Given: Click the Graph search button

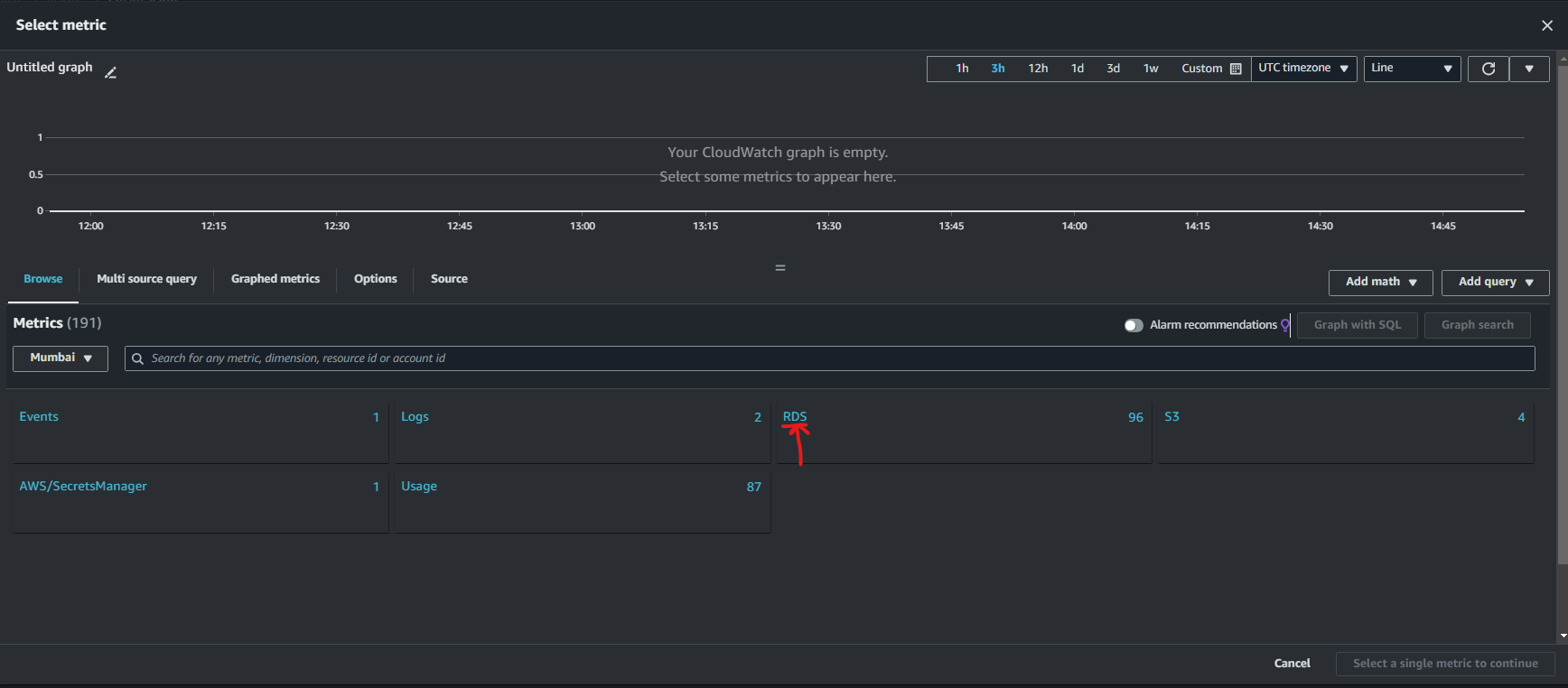Looking at the screenshot, I should pyautogui.click(x=1477, y=325).
